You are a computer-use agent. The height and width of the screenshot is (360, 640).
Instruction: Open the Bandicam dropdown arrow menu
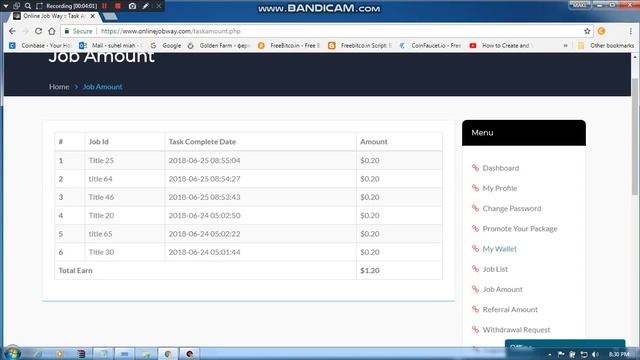6,6
